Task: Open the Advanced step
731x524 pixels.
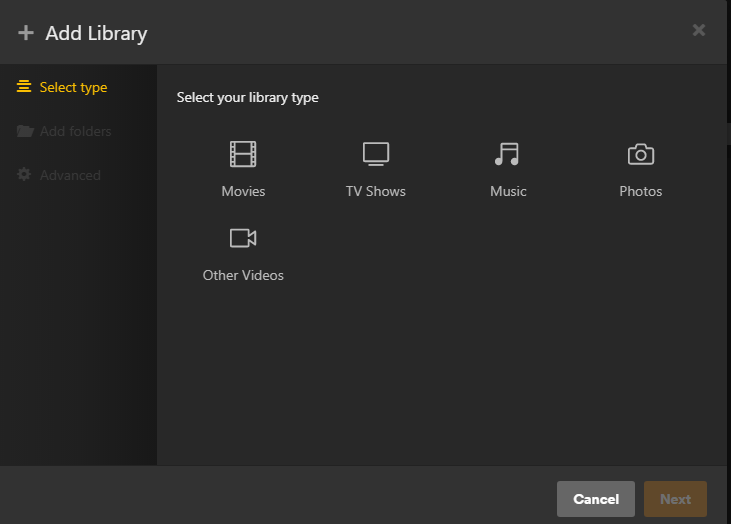Action: 59,175
